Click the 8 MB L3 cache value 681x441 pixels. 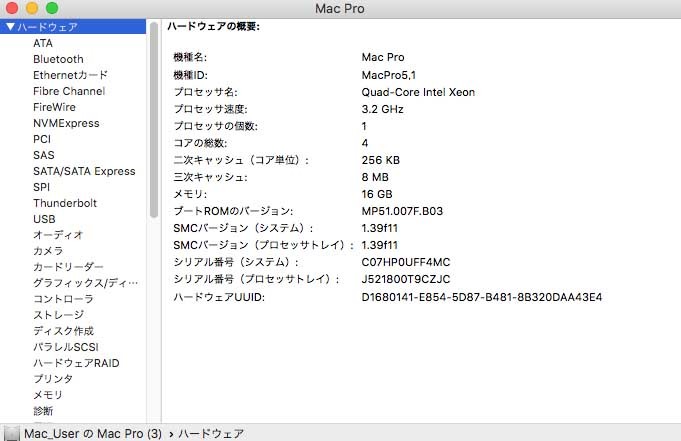pos(375,177)
